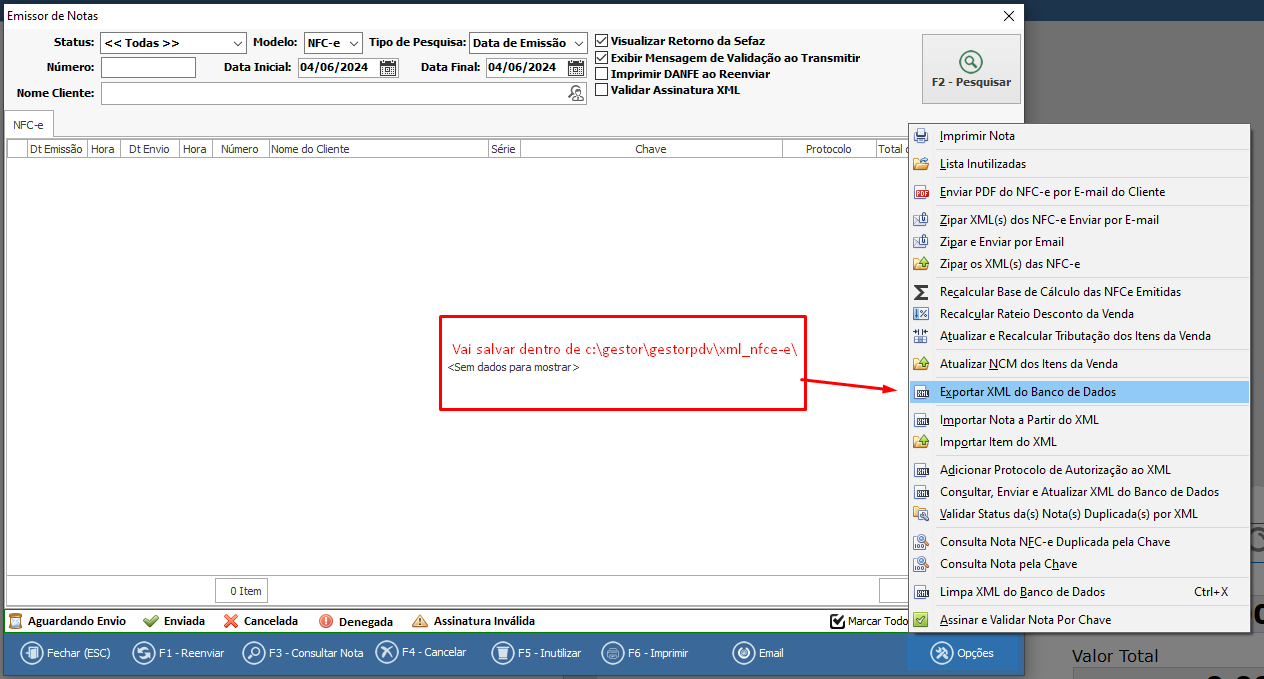
Task: Click the Fechar (ESC) button
Action: pyautogui.click(x=66, y=653)
